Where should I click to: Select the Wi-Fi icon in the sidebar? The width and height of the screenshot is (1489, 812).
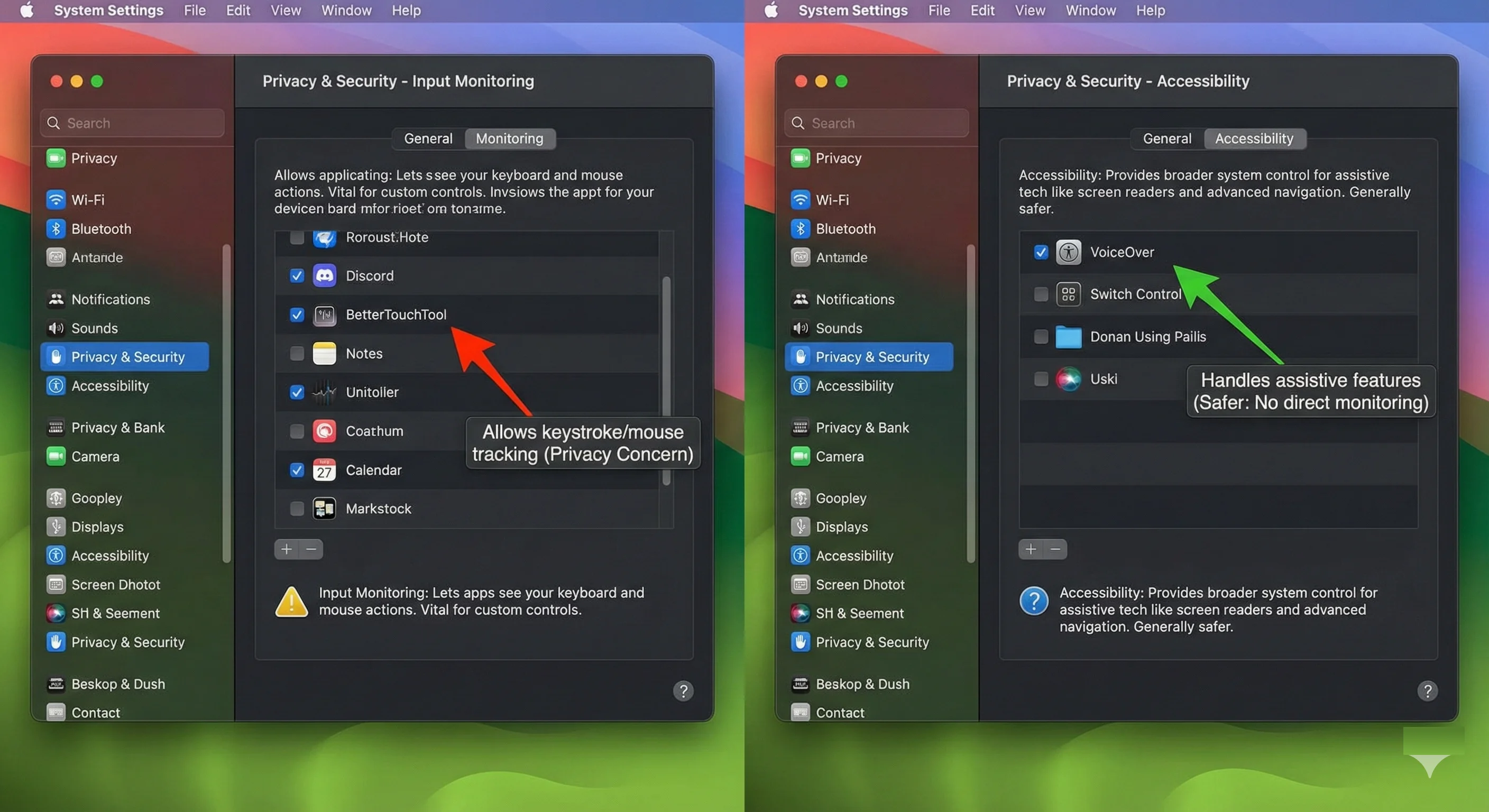pyautogui.click(x=56, y=199)
